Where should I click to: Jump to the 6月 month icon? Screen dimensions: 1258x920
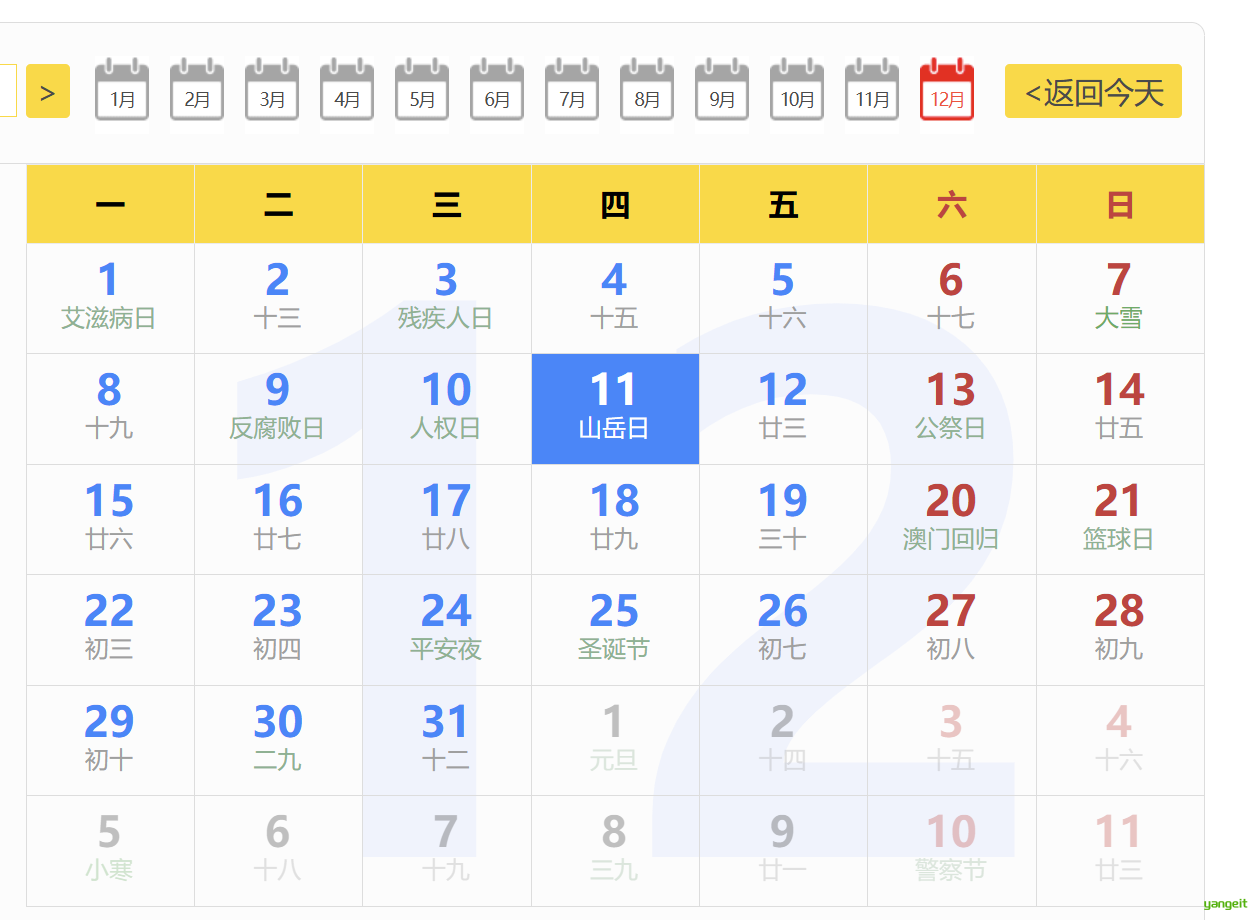tap(497, 92)
